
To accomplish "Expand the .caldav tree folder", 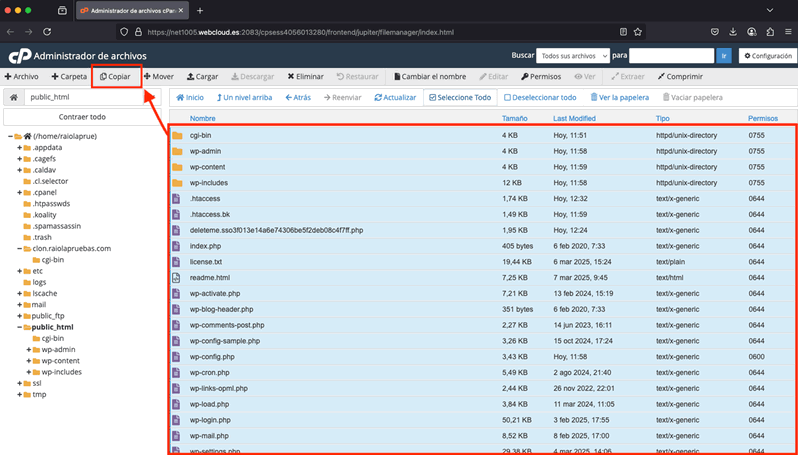I will 20,170.
